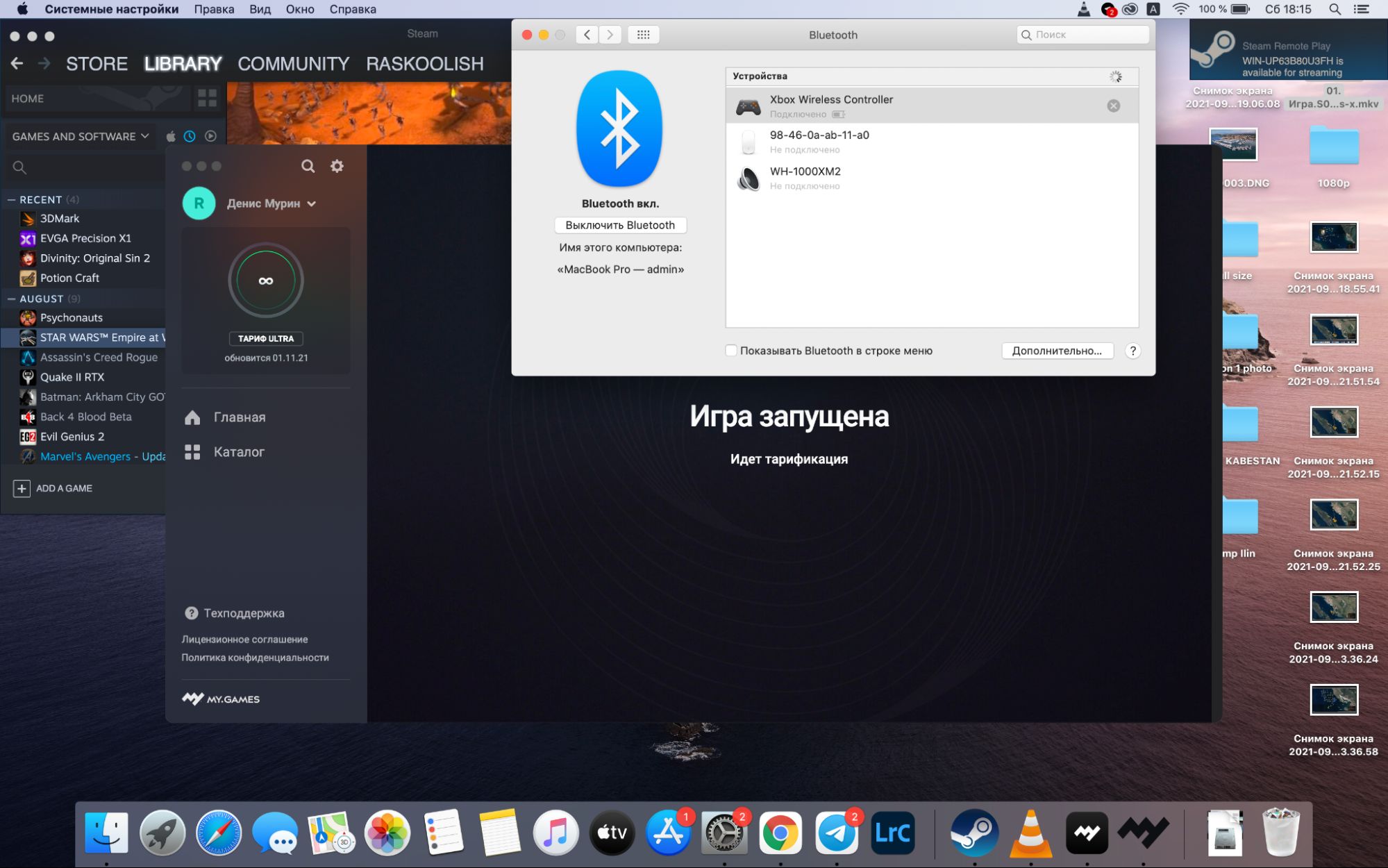
Task: Click Bluetooth help question button
Action: (x=1132, y=351)
